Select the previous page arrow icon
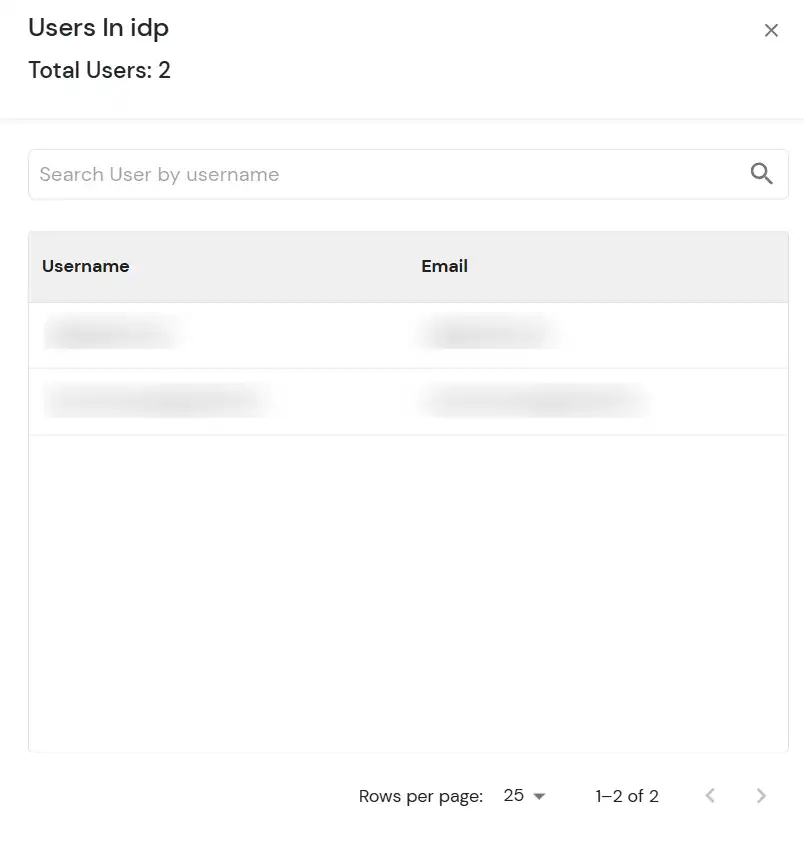Viewport: 804px width, 853px height. tap(710, 796)
